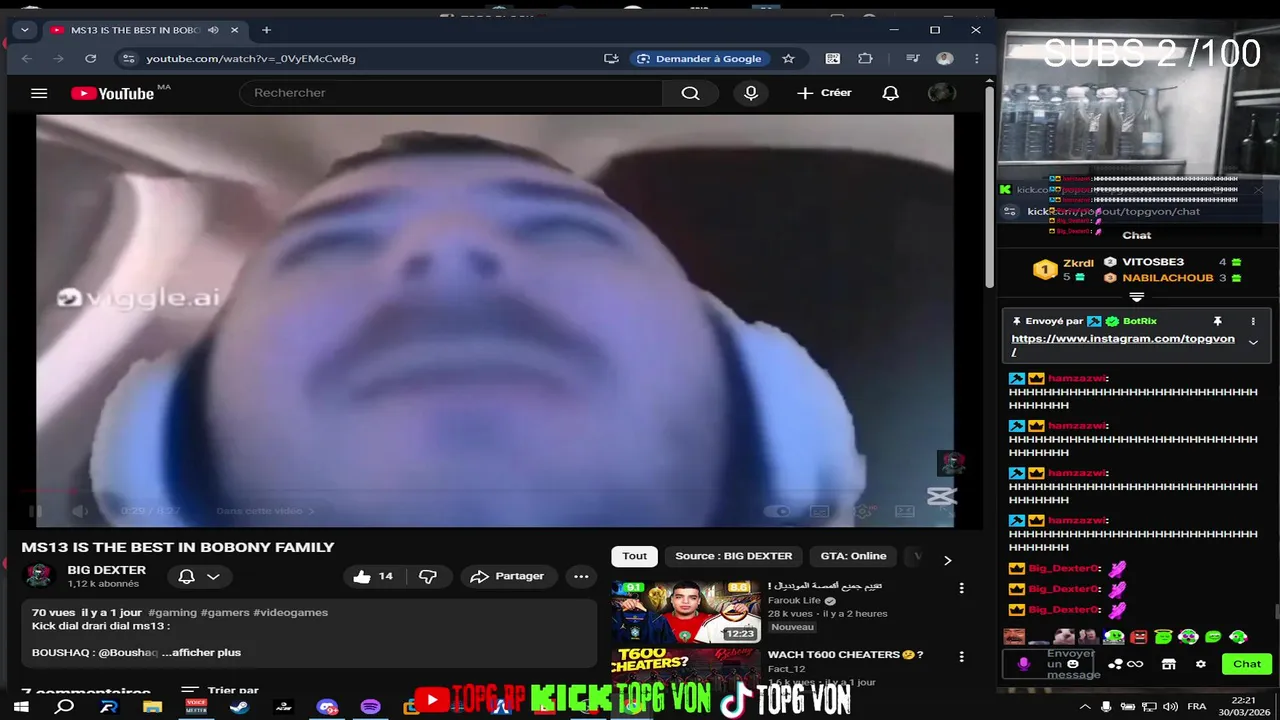Open Windows Start menu
The image size is (1280, 720).
[x=21, y=706]
